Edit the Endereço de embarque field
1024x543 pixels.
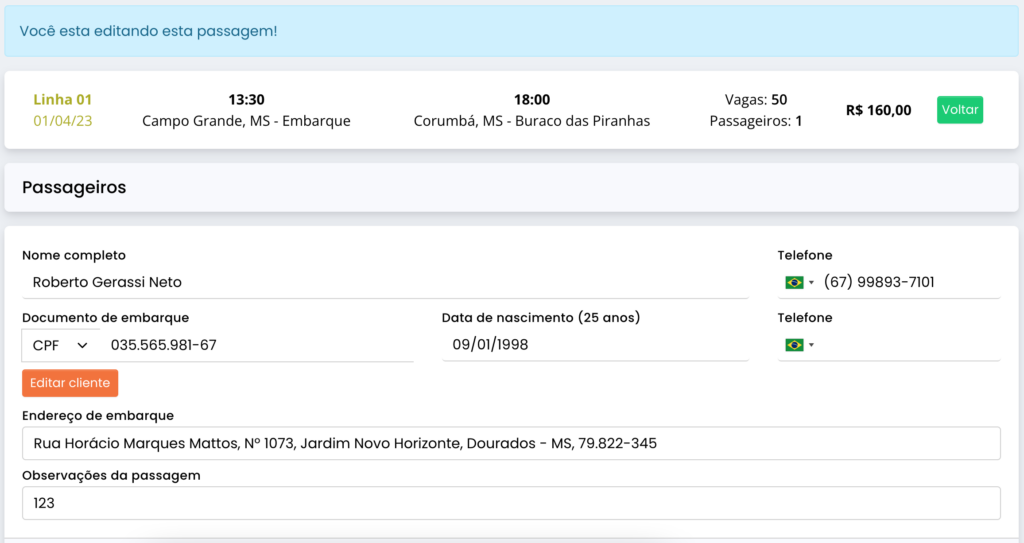pos(511,443)
